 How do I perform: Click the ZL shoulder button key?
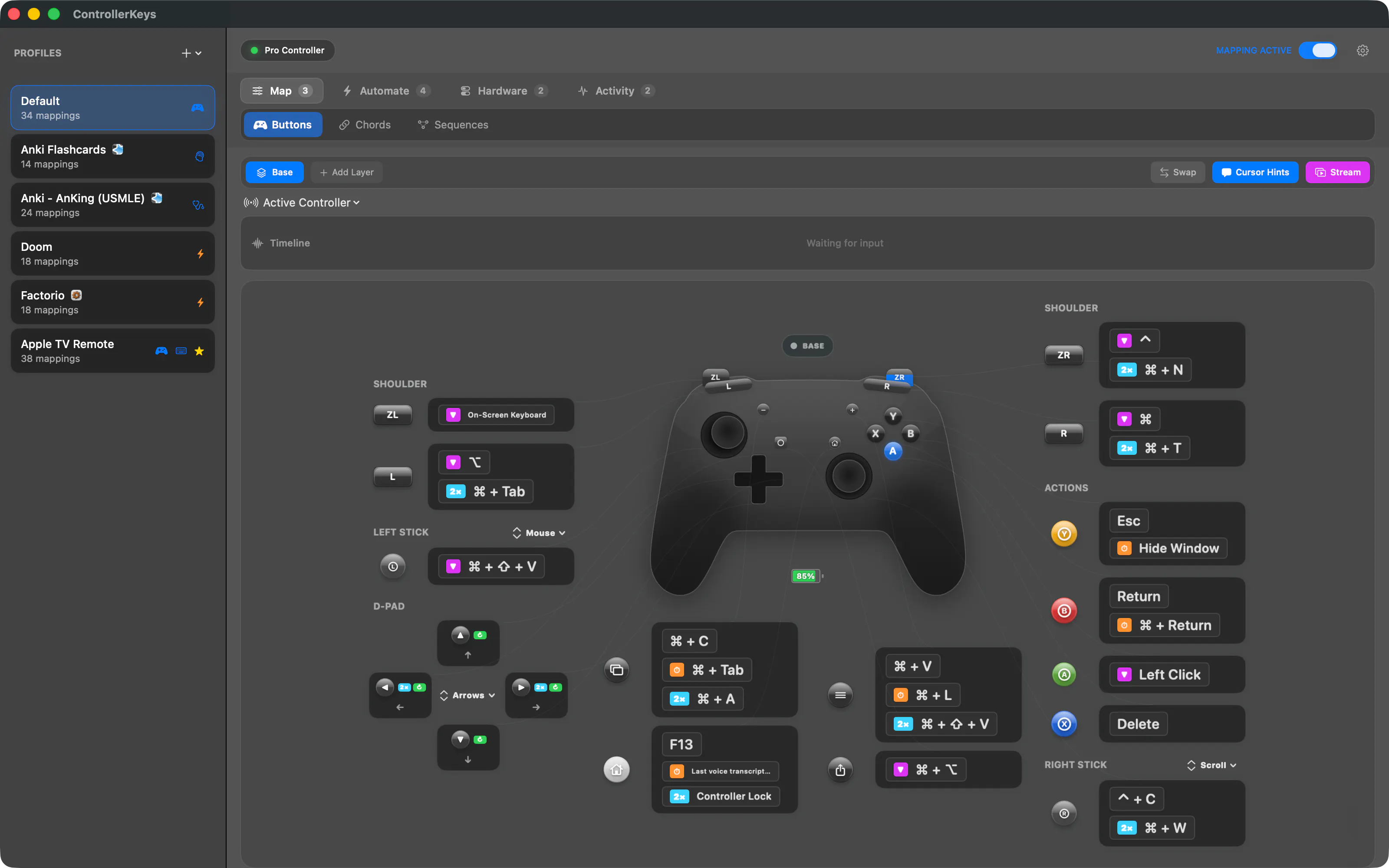click(392, 414)
